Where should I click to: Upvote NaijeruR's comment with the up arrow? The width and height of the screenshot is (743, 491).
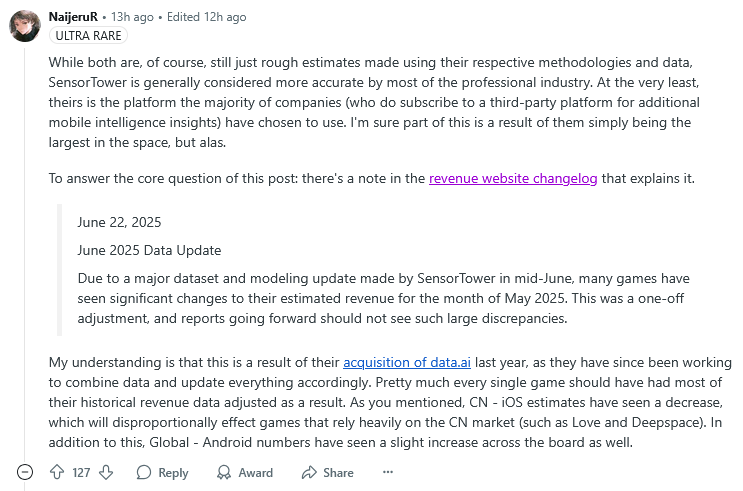click(57, 472)
